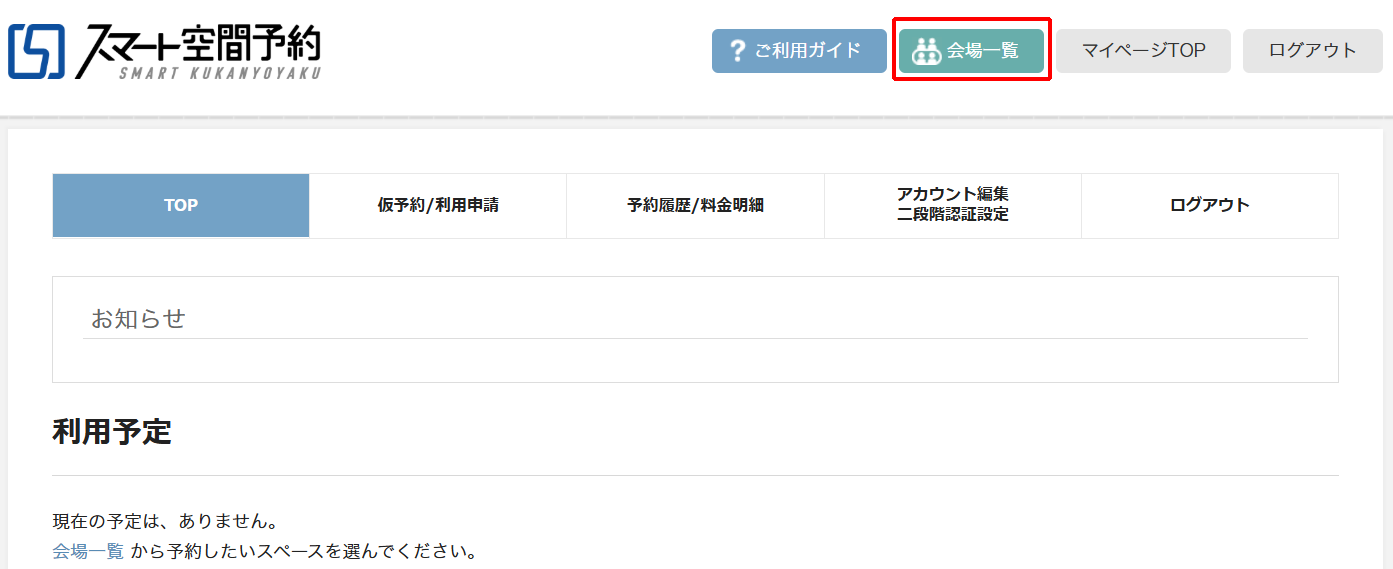Select the TOP tab
Viewport: 1393px width, 569px height.
(181, 205)
